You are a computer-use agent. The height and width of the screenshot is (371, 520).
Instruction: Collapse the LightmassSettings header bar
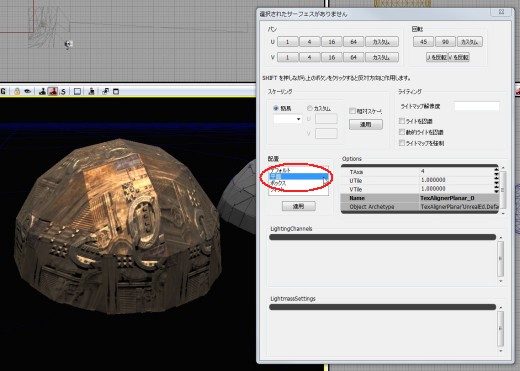[x=383, y=307]
